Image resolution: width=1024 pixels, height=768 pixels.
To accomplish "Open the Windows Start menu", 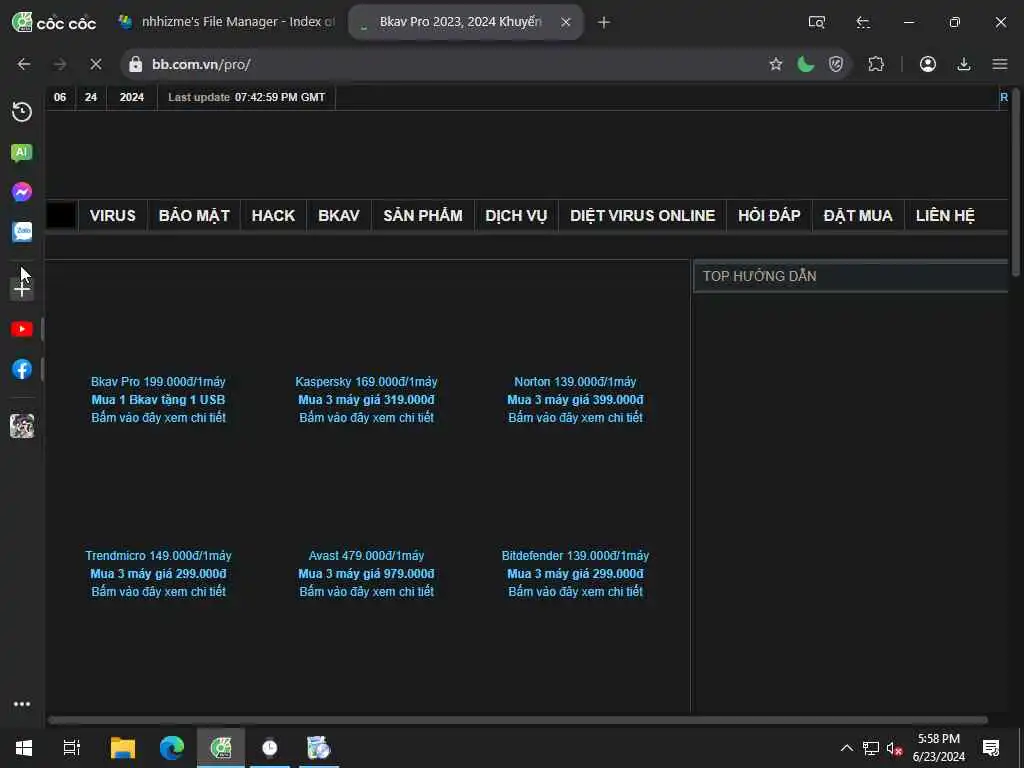I will coord(24,748).
